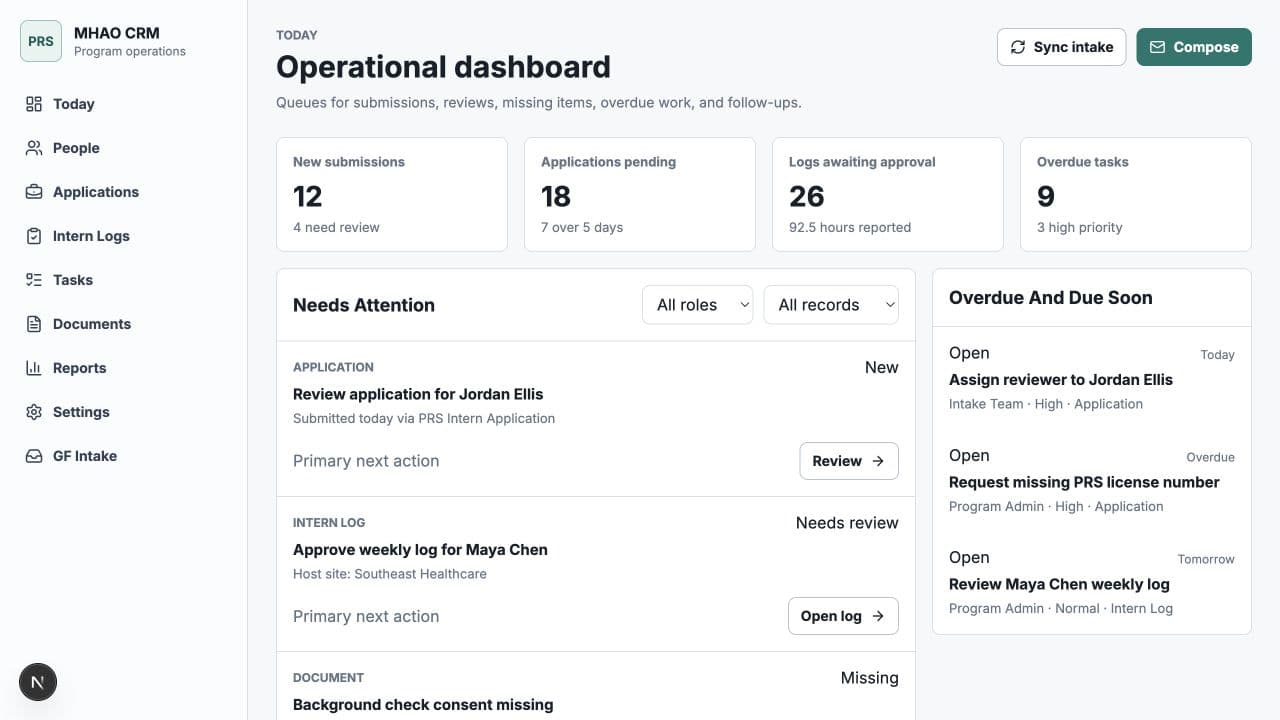The width and height of the screenshot is (1280, 720).
Task: Click MHAO CRM title in sidebar
Action: [x=117, y=33]
